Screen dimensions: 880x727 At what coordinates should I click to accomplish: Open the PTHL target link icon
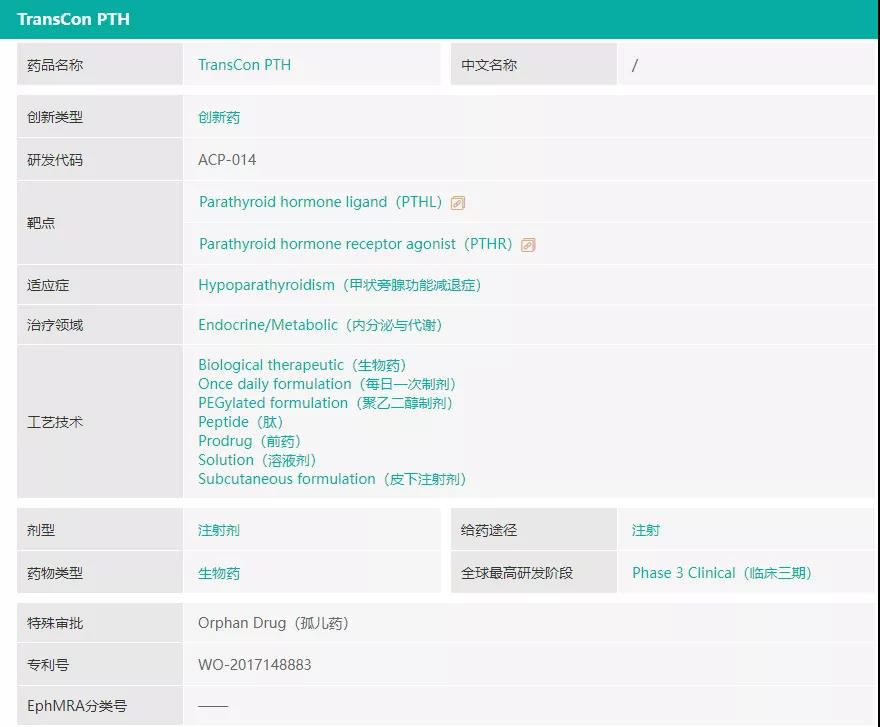[x=458, y=203]
